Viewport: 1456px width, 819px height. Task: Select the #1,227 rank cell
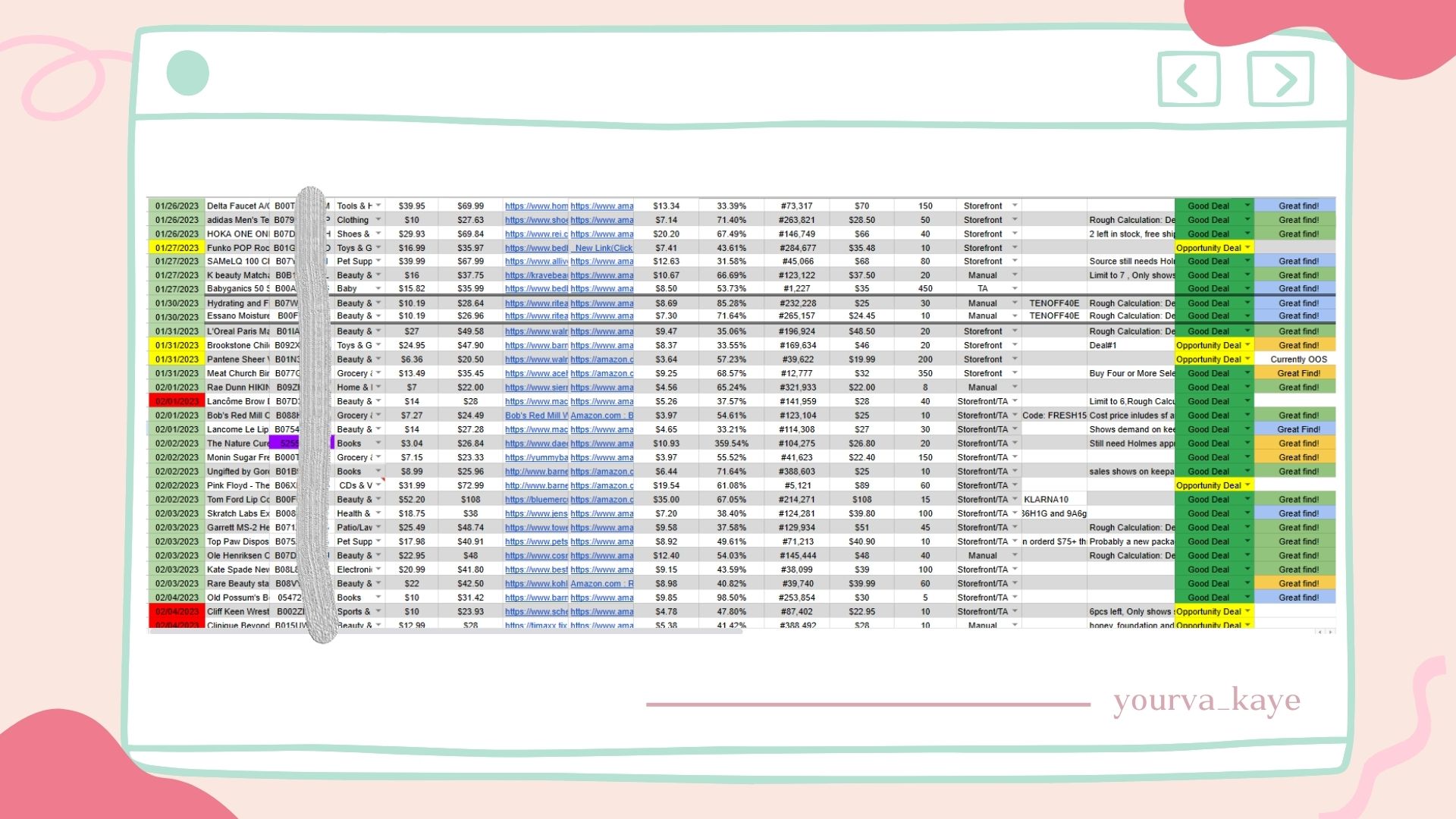(x=797, y=288)
